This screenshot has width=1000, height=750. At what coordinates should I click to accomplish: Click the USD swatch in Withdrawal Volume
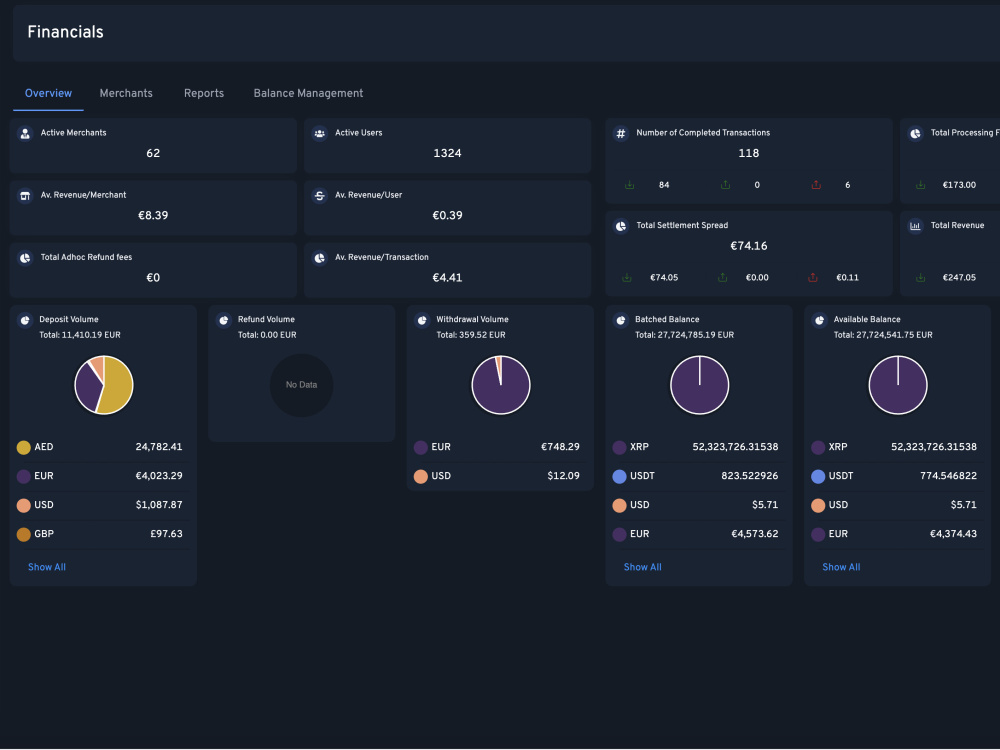pyautogui.click(x=421, y=476)
